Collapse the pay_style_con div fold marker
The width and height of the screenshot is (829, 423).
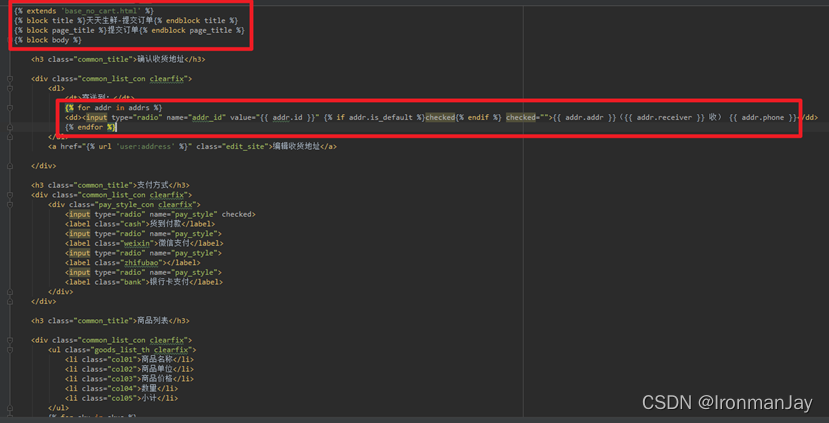pos(10,204)
